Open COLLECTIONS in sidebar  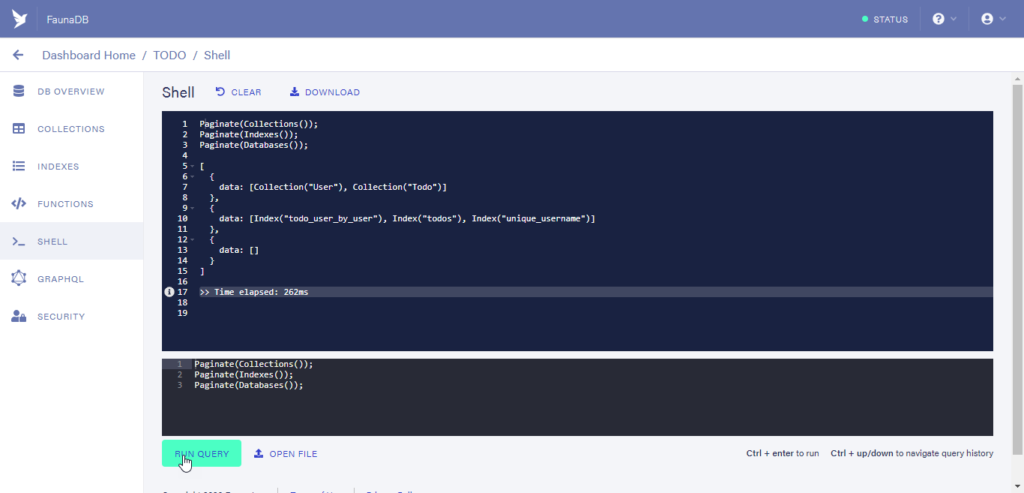(x=71, y=129)
